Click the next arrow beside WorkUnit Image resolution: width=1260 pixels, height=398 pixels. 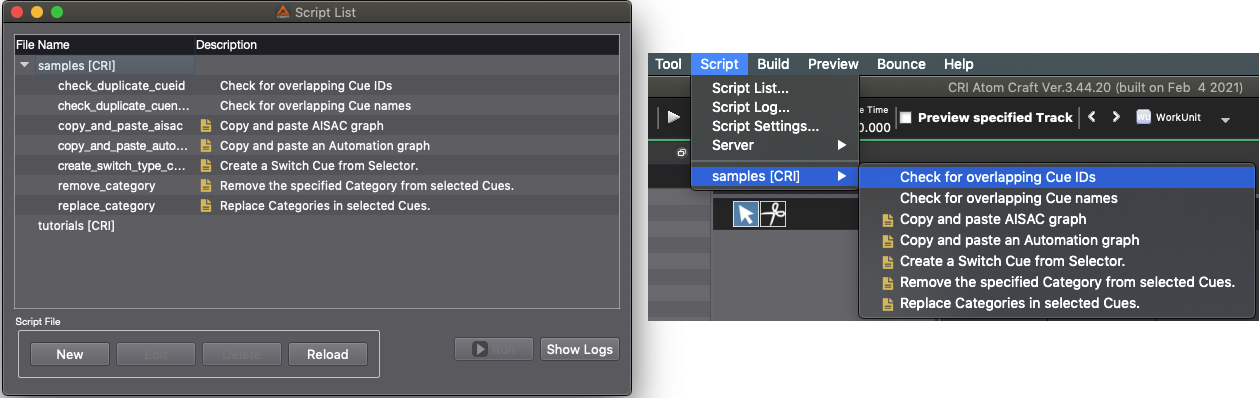pos(1116,117)
